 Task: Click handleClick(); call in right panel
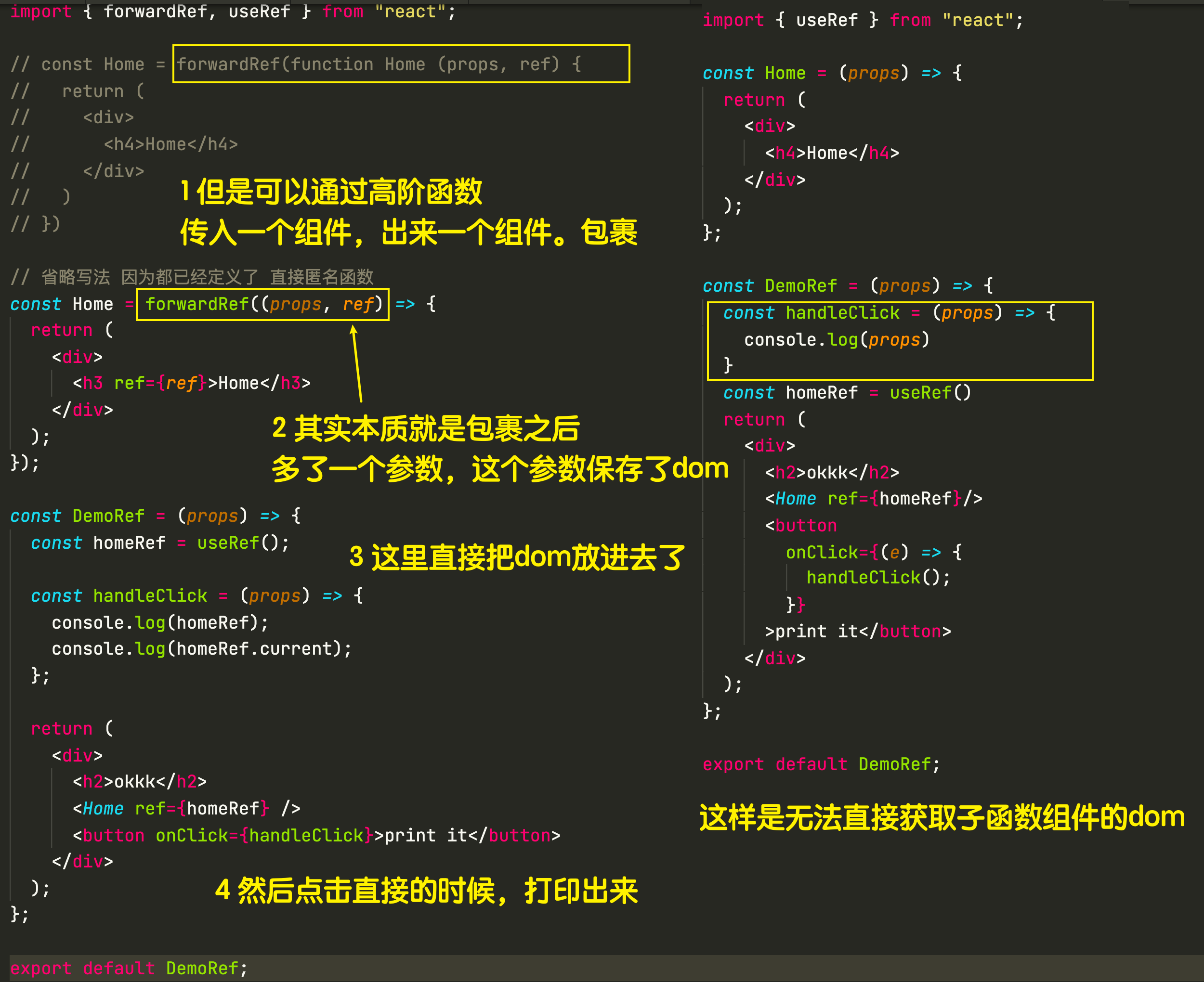[877, 578]
